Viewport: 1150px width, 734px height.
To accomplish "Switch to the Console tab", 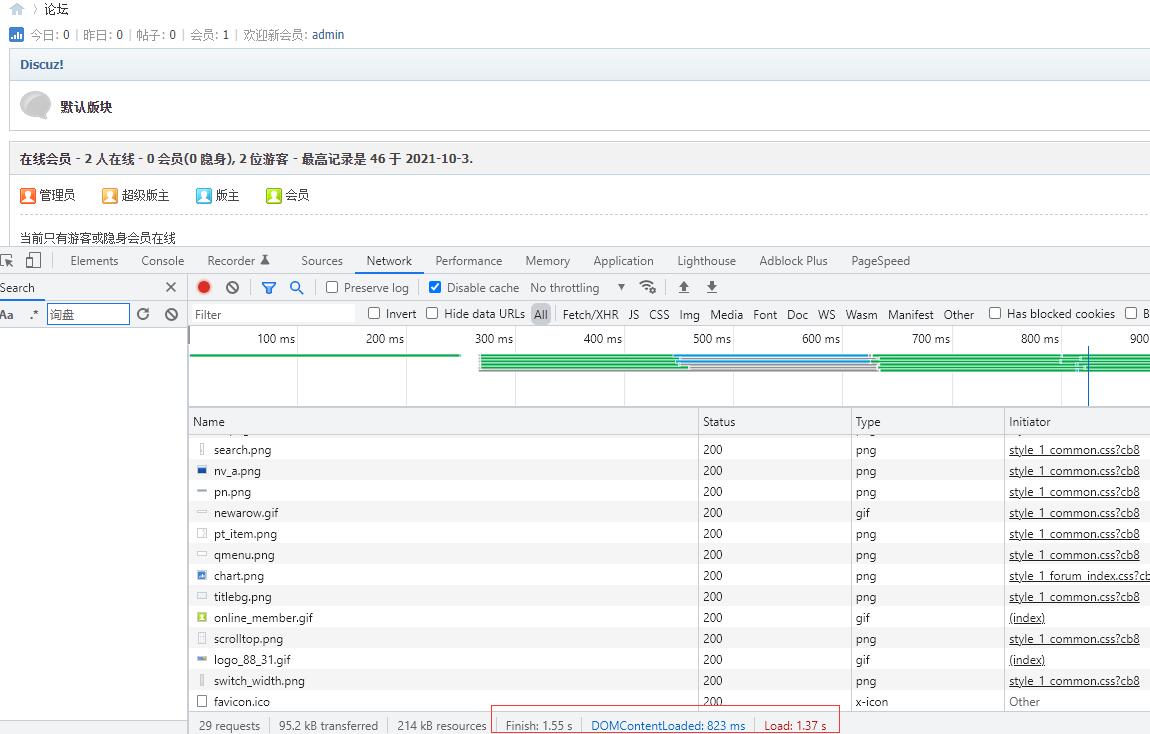I will (x=163, y=260).
